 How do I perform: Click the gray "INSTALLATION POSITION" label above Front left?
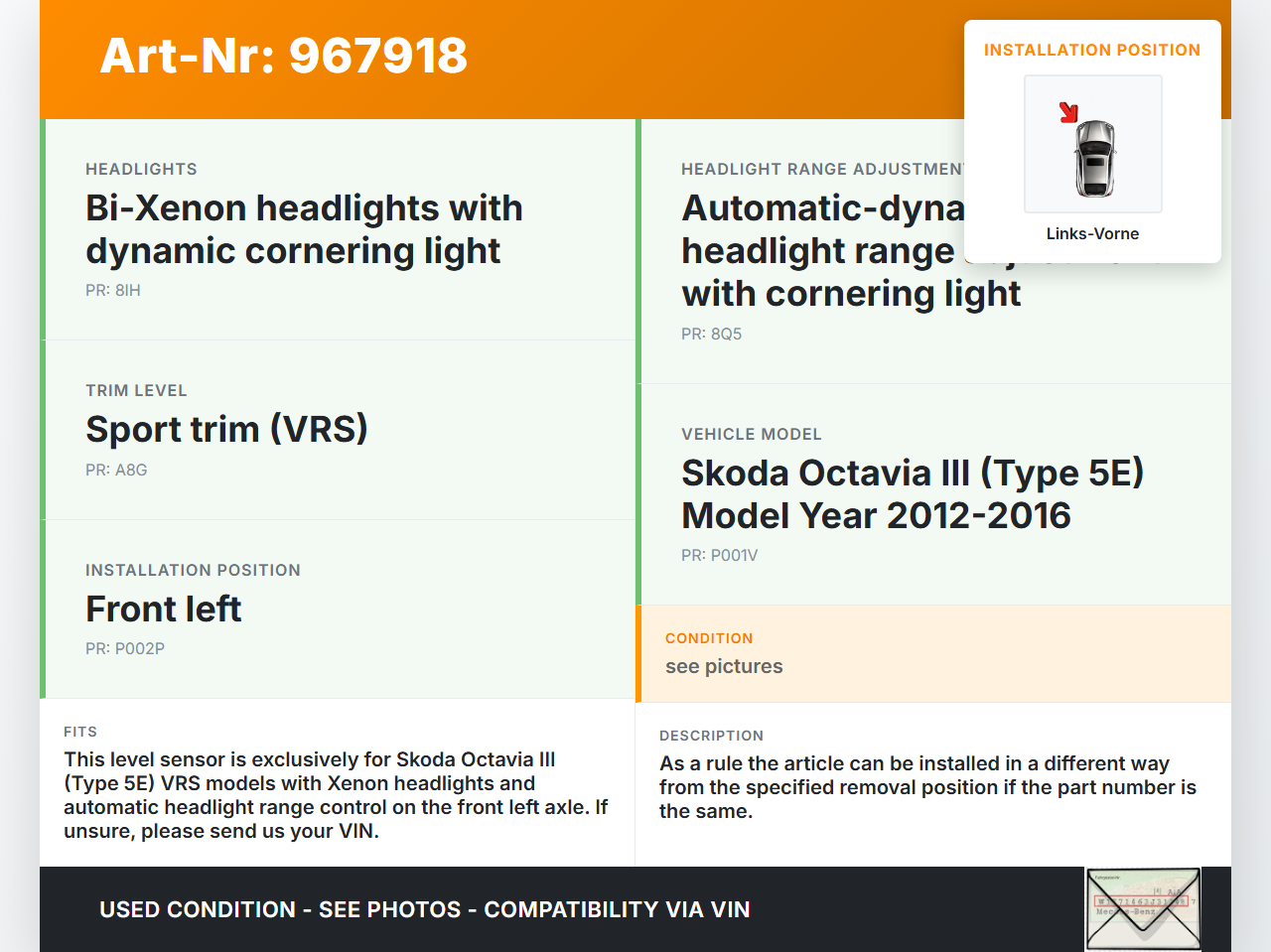pos(193,571)
